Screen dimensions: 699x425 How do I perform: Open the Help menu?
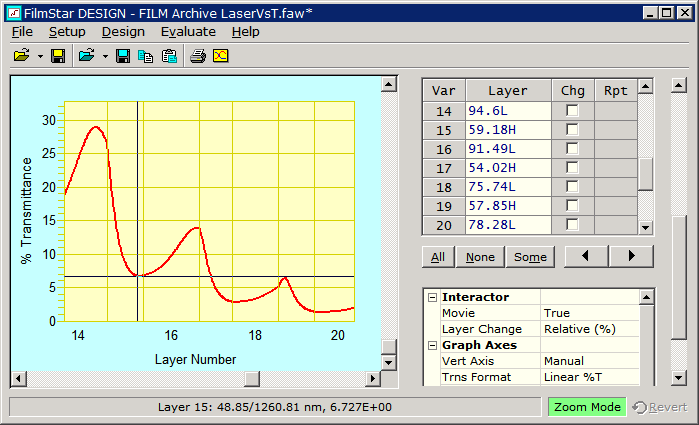point(246,32)
